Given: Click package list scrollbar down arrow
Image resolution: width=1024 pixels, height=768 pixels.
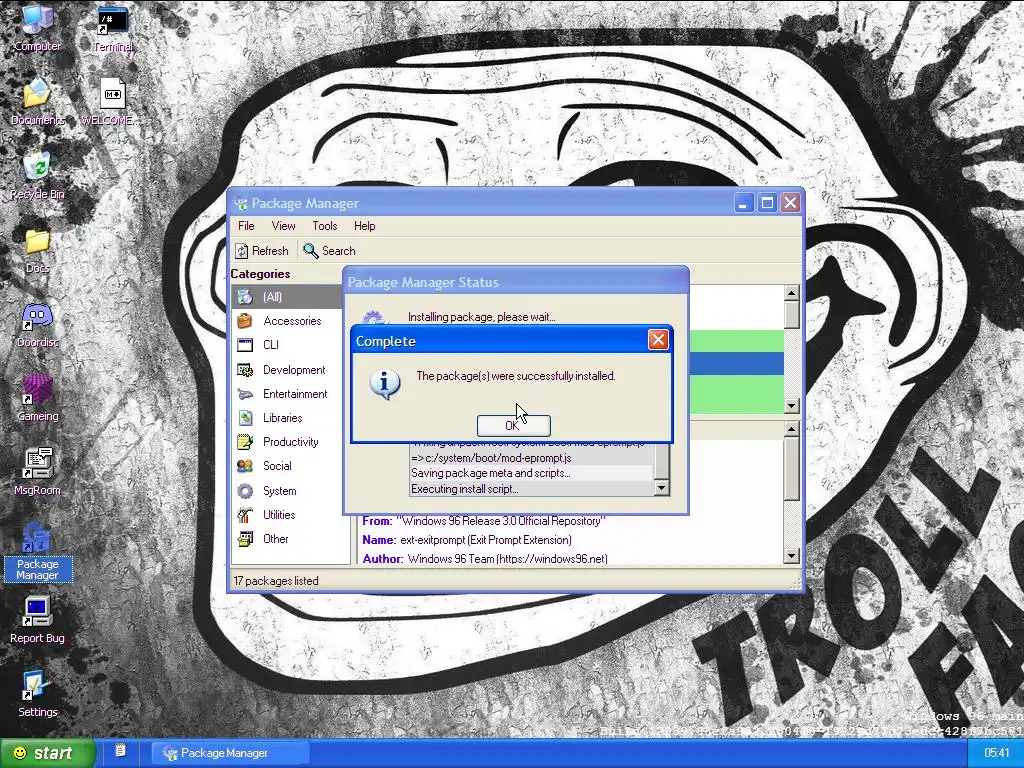Looking at the screenshot, I should [x=792, y=406].
